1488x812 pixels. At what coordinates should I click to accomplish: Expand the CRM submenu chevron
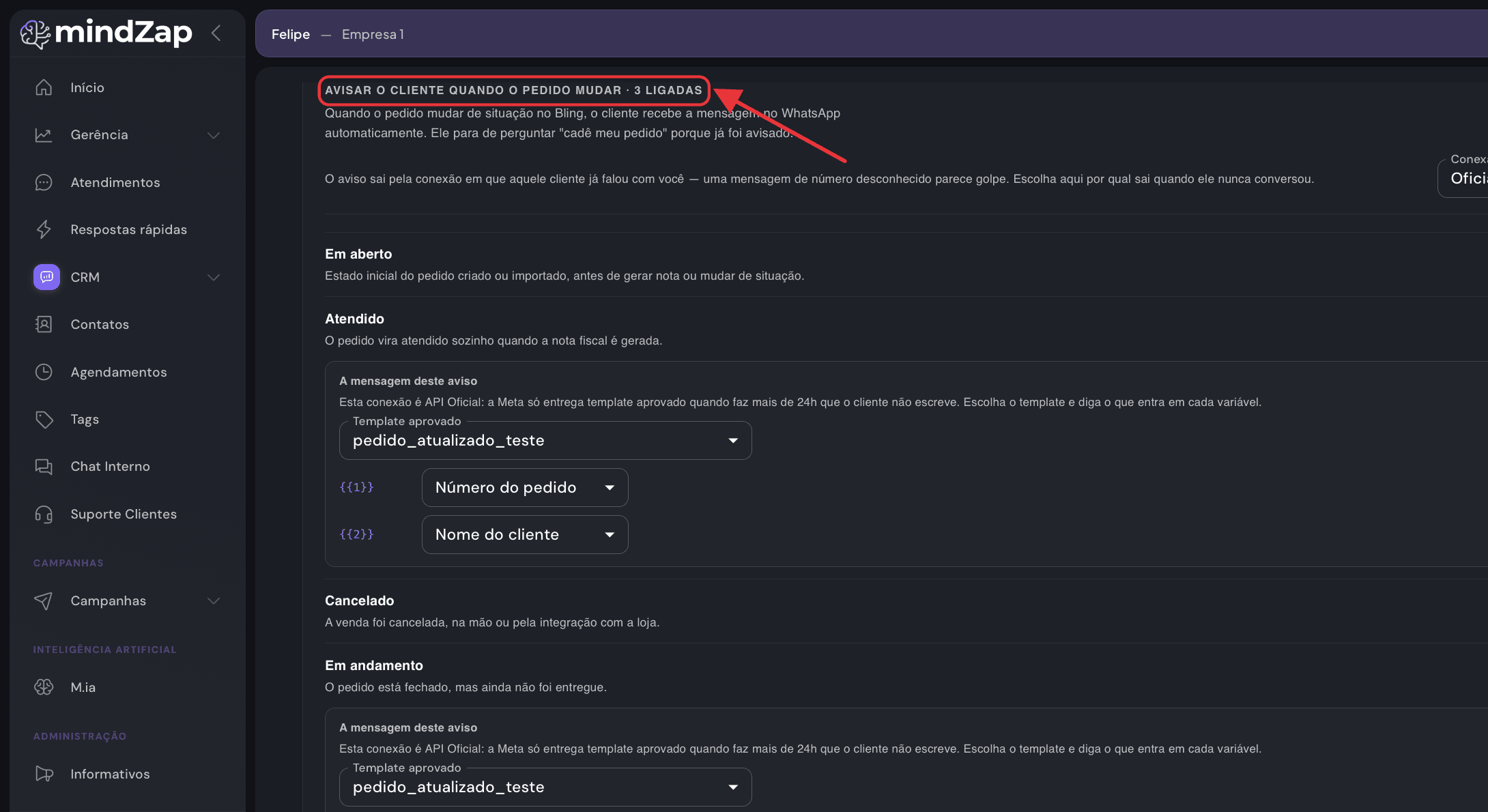click(214, 277)
